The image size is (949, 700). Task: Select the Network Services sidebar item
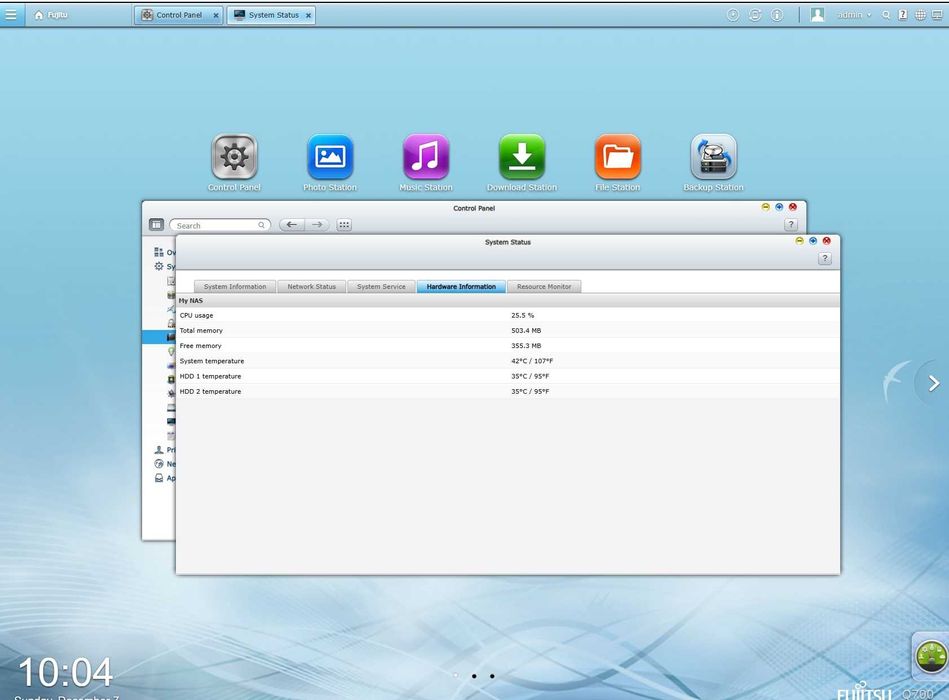point(165,464)
